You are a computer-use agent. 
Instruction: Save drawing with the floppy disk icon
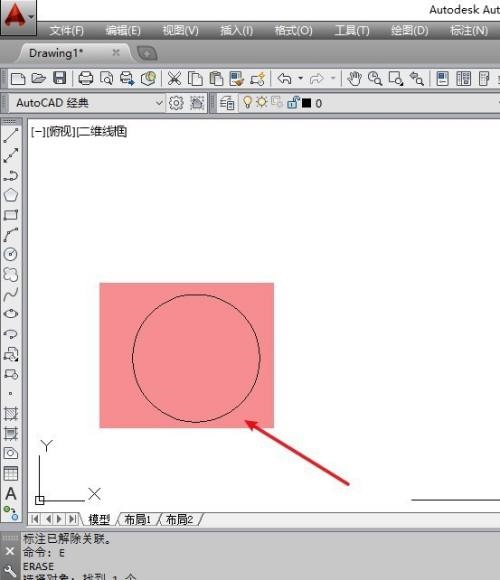(60, 78)
